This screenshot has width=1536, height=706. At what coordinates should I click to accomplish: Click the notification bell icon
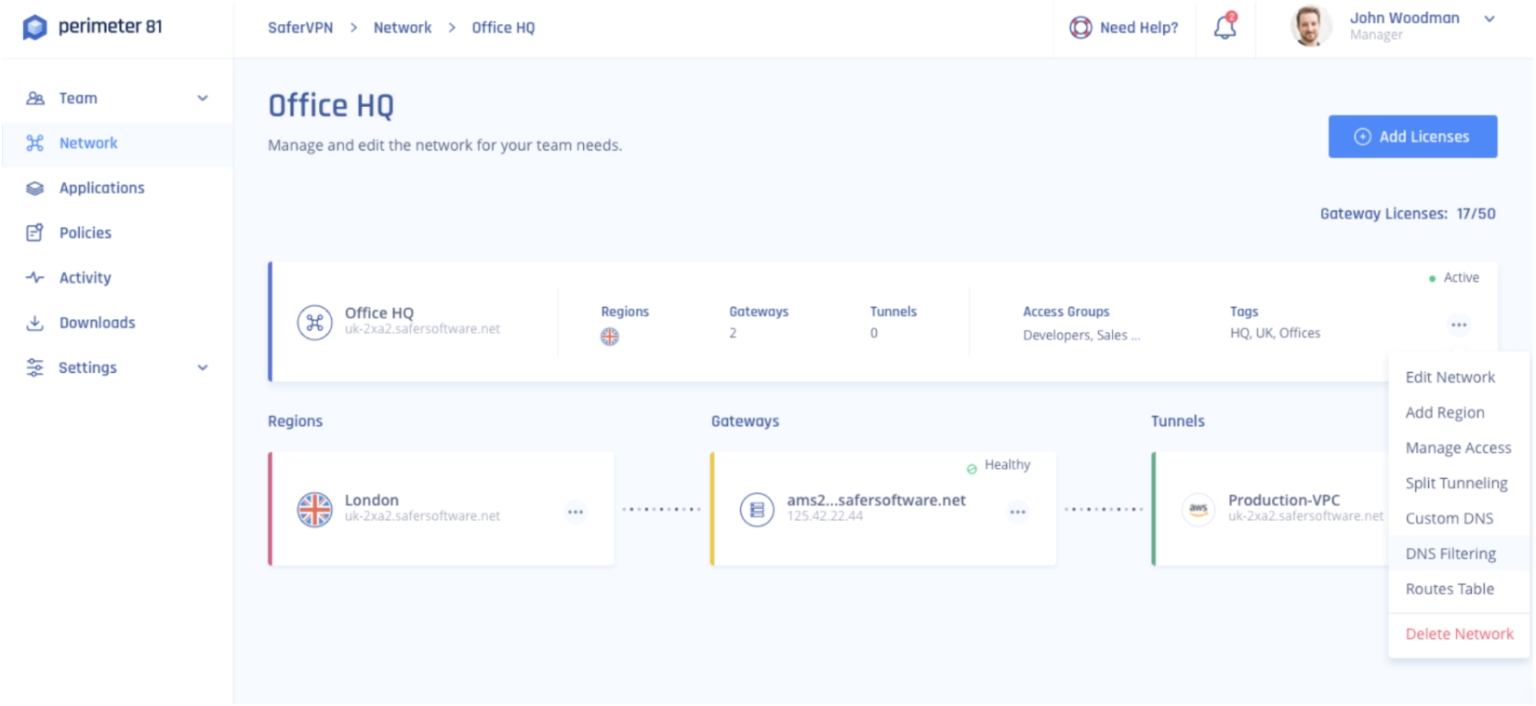[x=1224, y=28]
